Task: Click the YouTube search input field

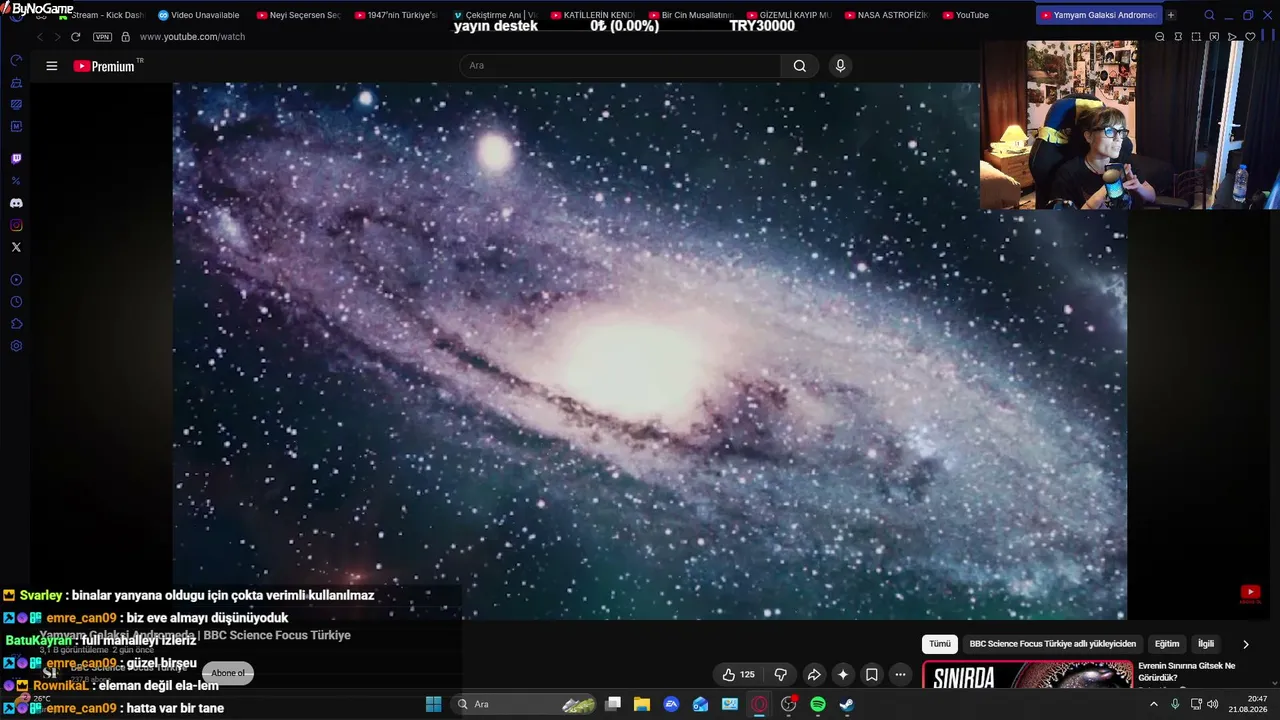Action: (620, 66)
